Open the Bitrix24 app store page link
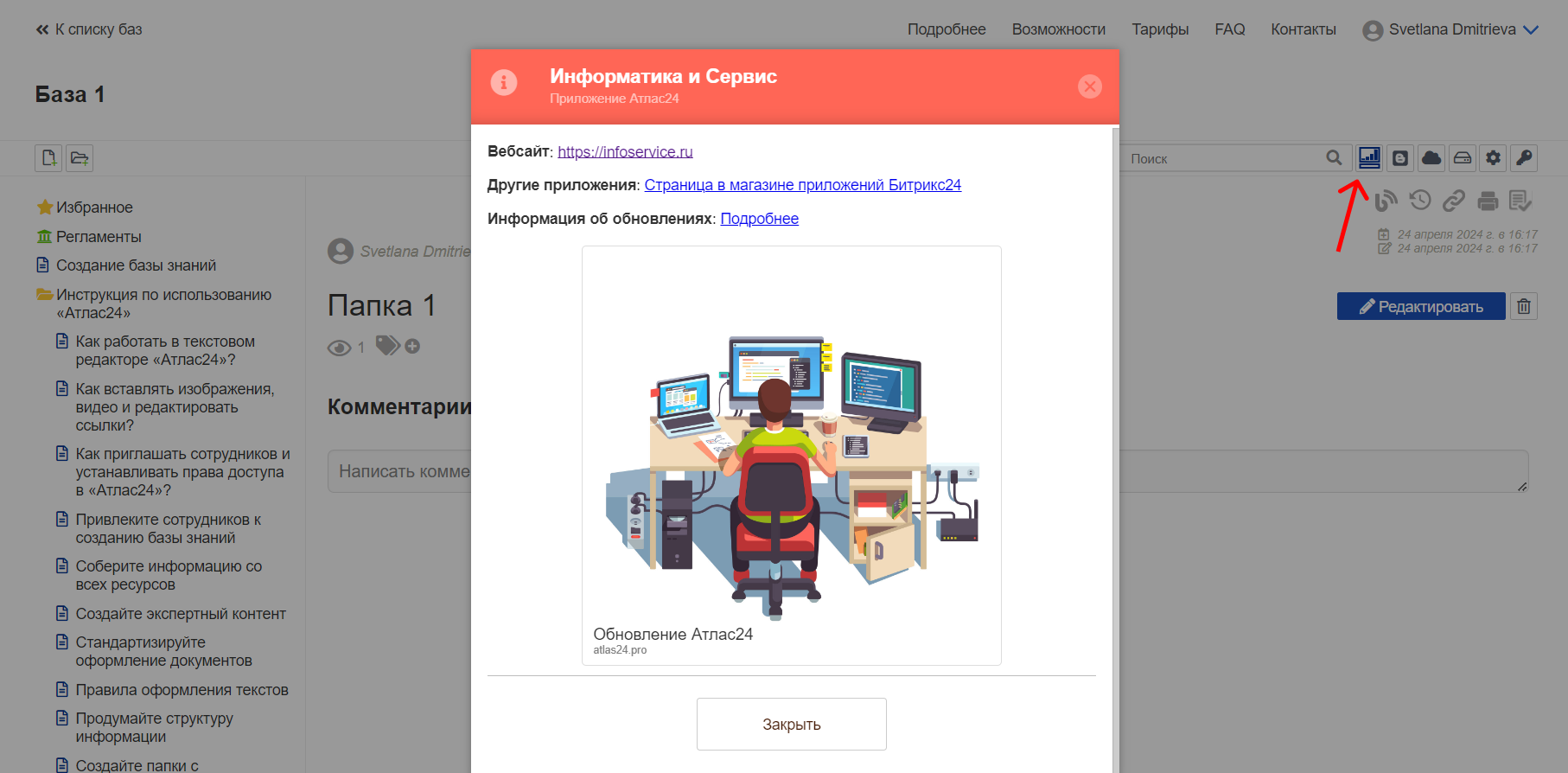The width and height of the screenshot is (1568, 773). 802,185
